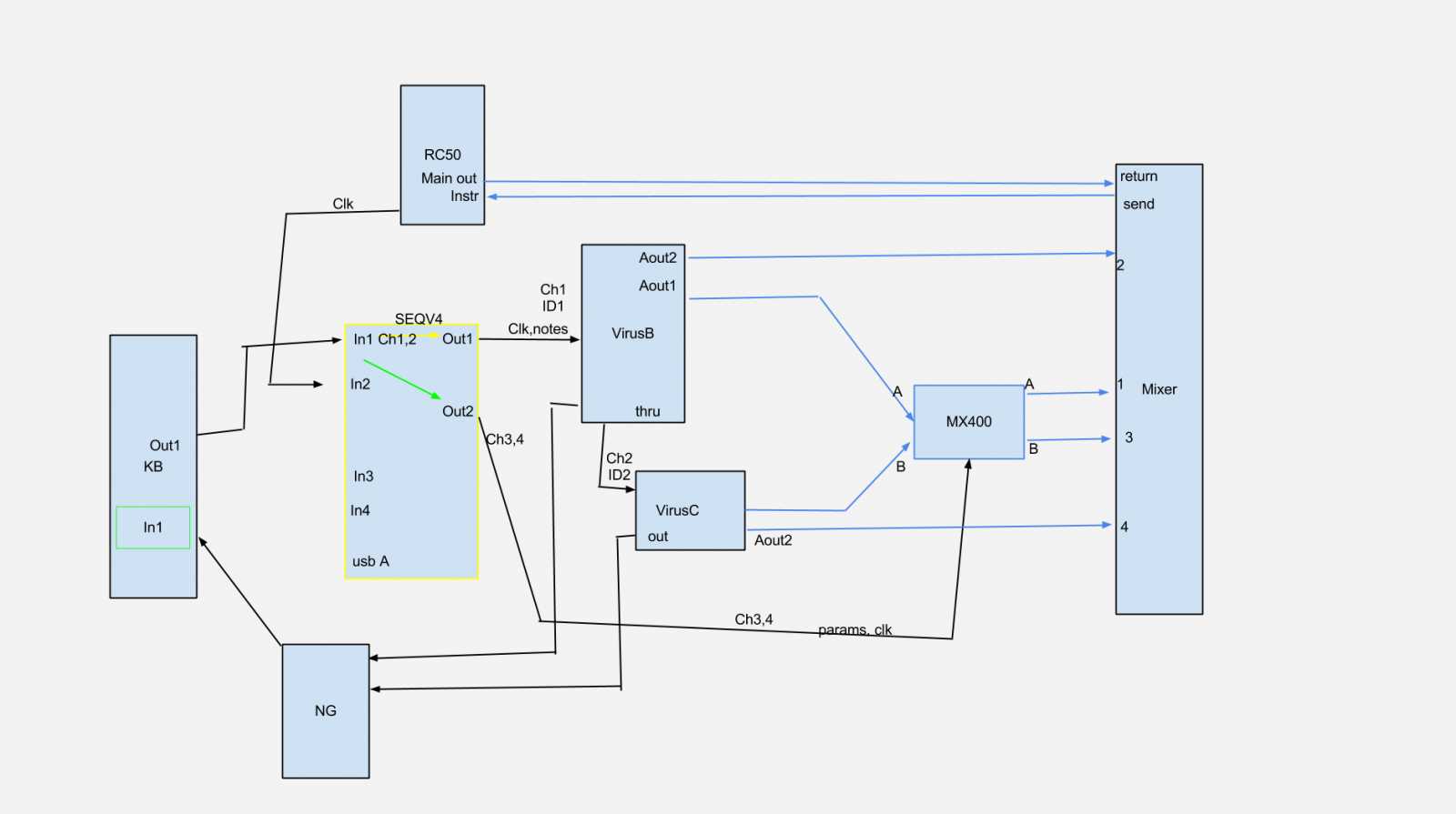Image resolution: width=1456 pixels, height=814 pixels.
Task: Select the In3 port on SEQV4
Action: [363, 477]
